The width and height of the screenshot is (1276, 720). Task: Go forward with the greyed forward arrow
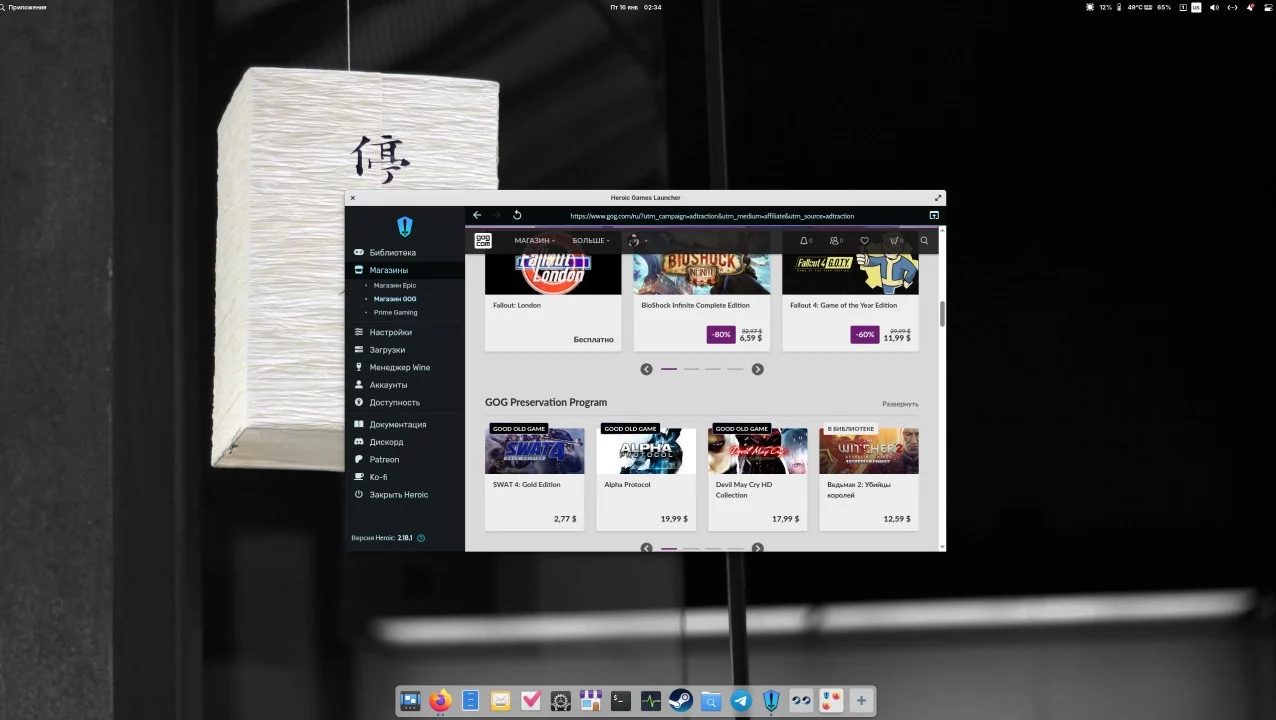497,215
